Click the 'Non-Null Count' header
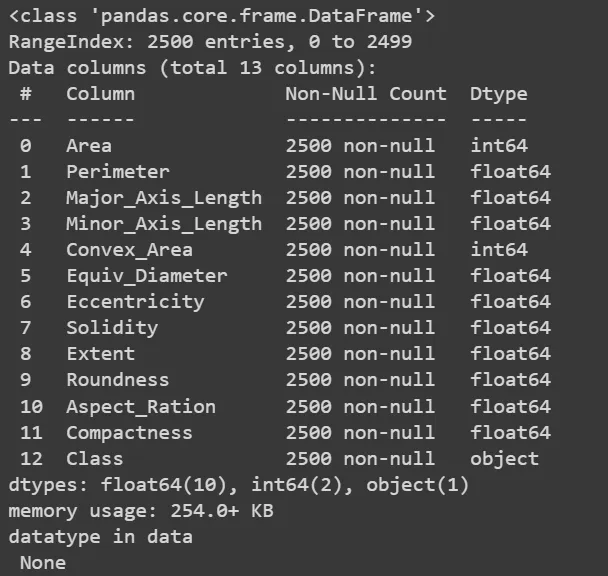Viewport: 608px width, 576px height. [365, 94]
